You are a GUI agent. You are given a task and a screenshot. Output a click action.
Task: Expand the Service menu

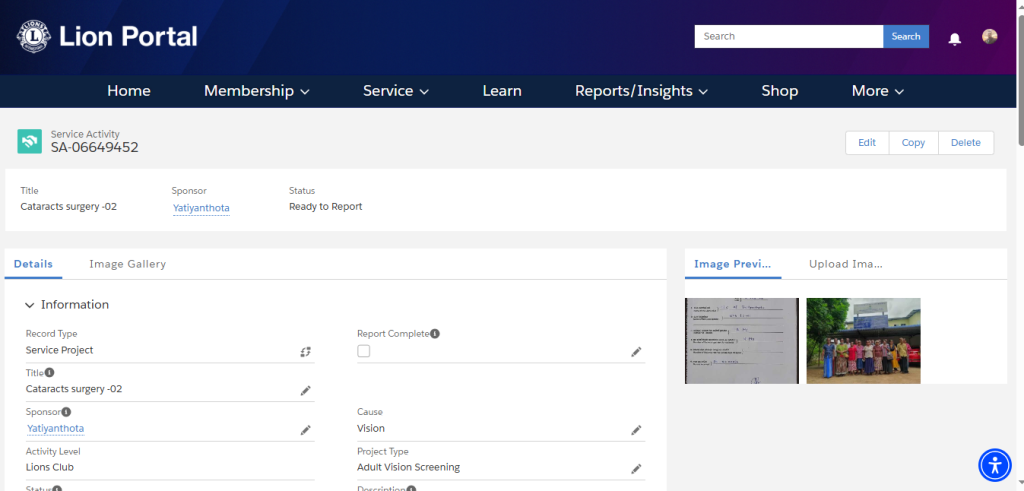tap(396, 91)
